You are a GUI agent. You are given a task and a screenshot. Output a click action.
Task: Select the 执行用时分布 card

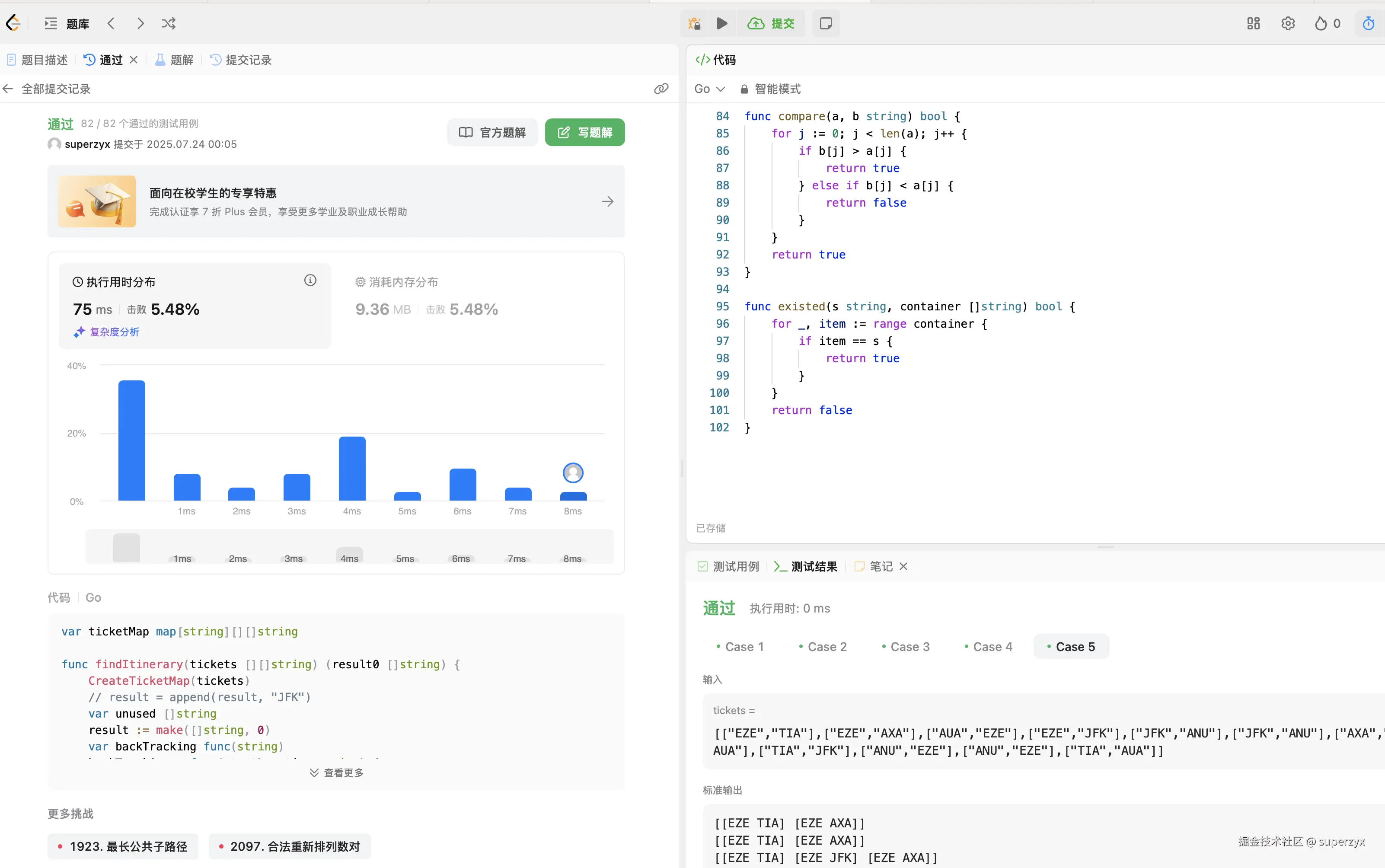[195, 306]
